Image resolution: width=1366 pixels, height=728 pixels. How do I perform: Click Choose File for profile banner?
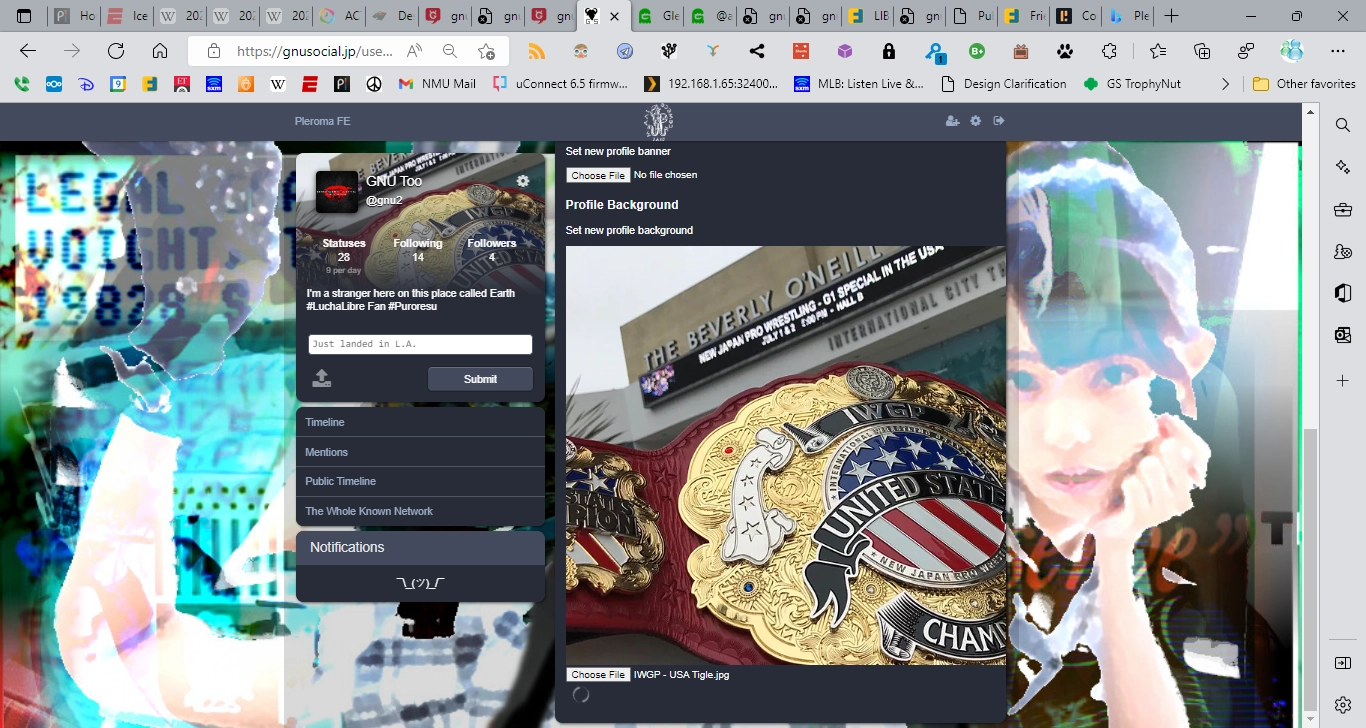(598, 175)
